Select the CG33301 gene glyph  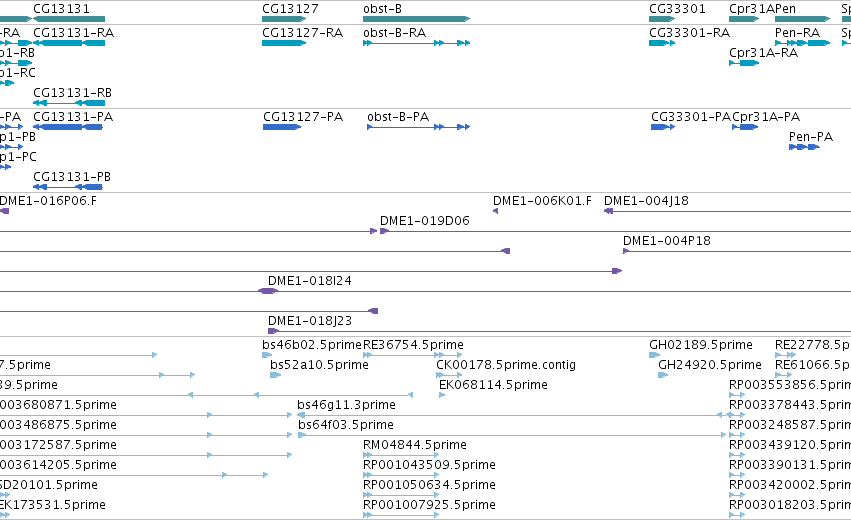click(662, 19)
